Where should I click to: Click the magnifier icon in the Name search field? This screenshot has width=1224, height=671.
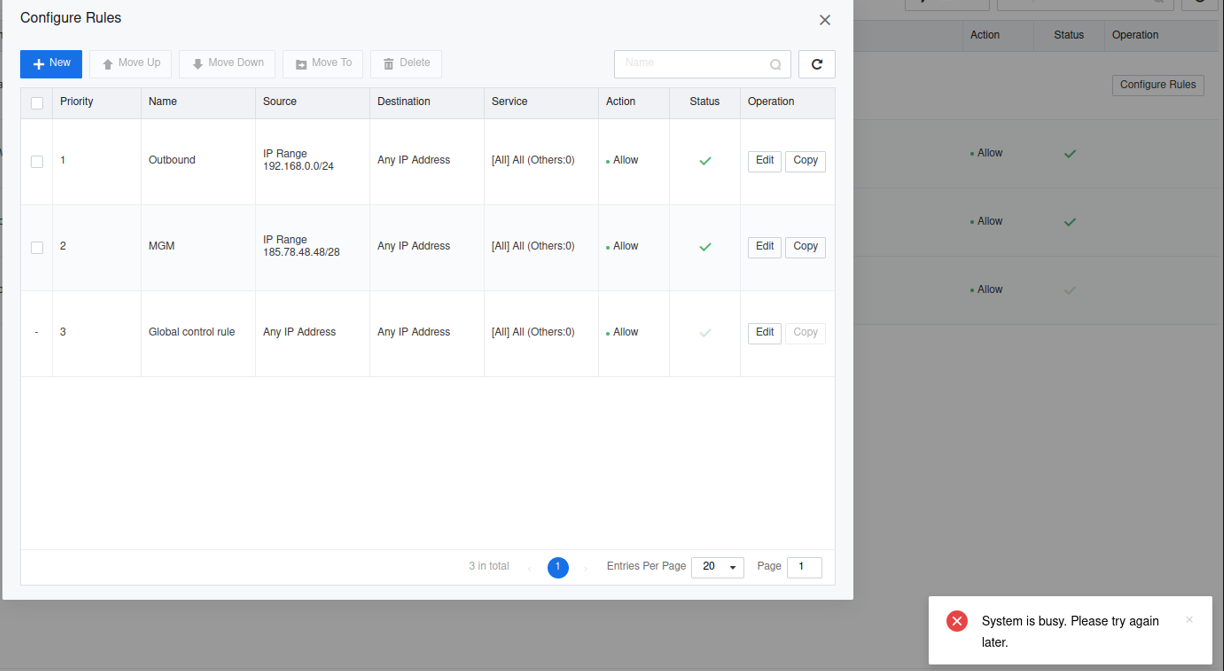coord(775,65)
